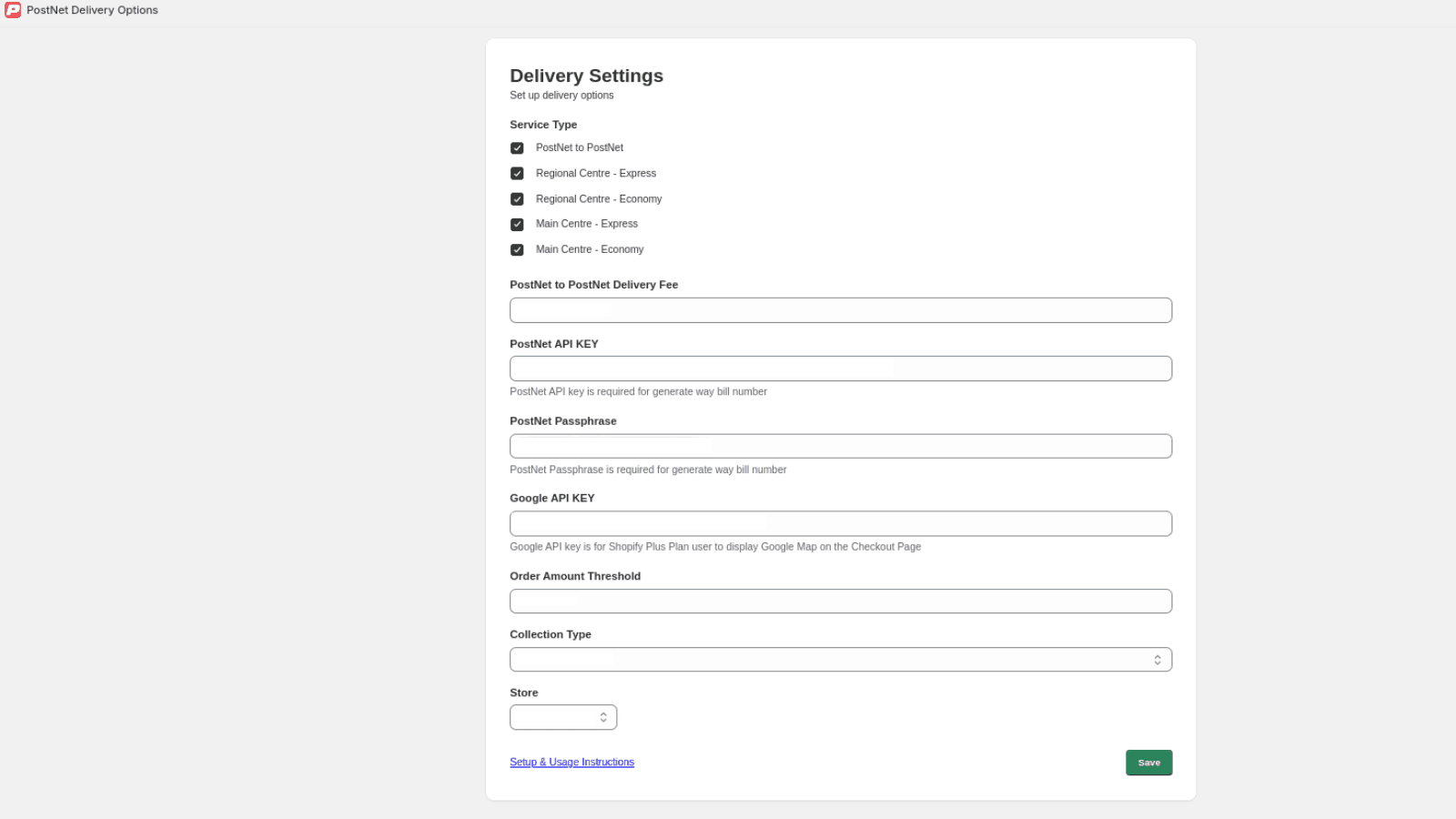Image resolution: width=1456 pixels, height=819 pixels.
Task: Click the Store field label
Action: [523, 693]
